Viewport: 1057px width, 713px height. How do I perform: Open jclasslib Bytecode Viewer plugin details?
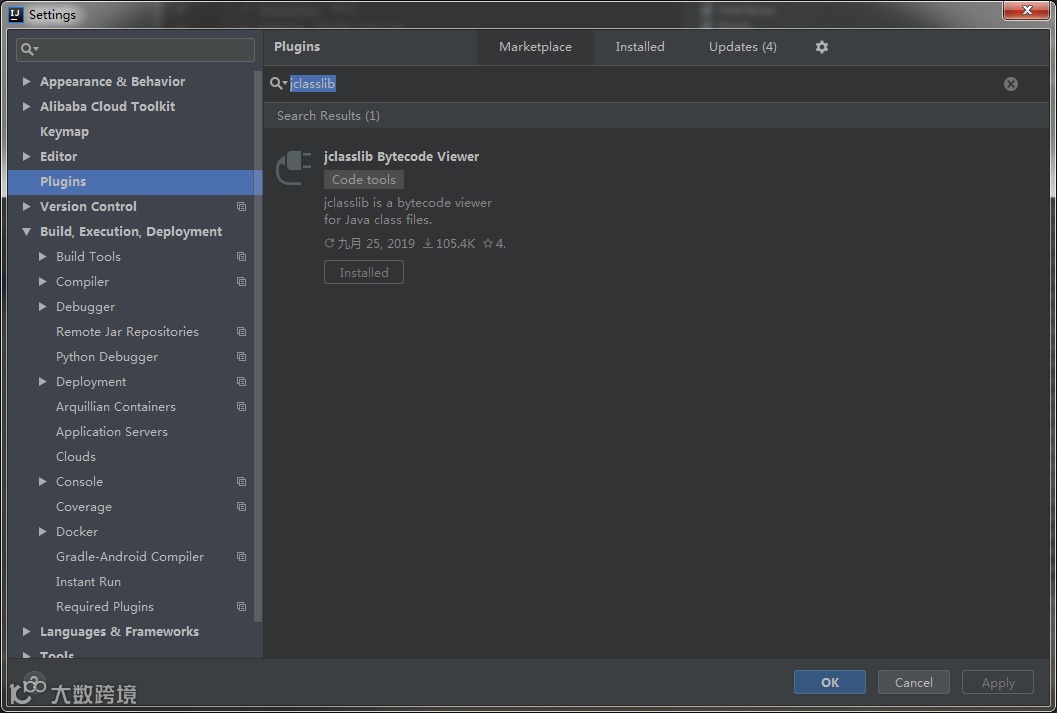(401, 156)
